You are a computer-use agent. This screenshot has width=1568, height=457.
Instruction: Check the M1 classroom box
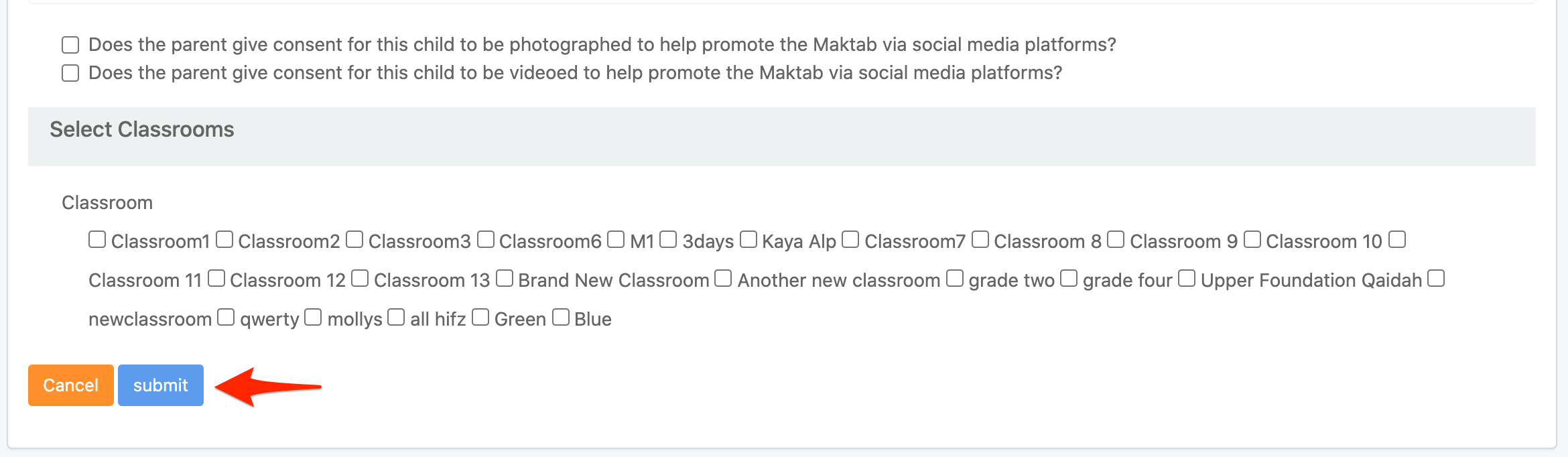[616, 240]
